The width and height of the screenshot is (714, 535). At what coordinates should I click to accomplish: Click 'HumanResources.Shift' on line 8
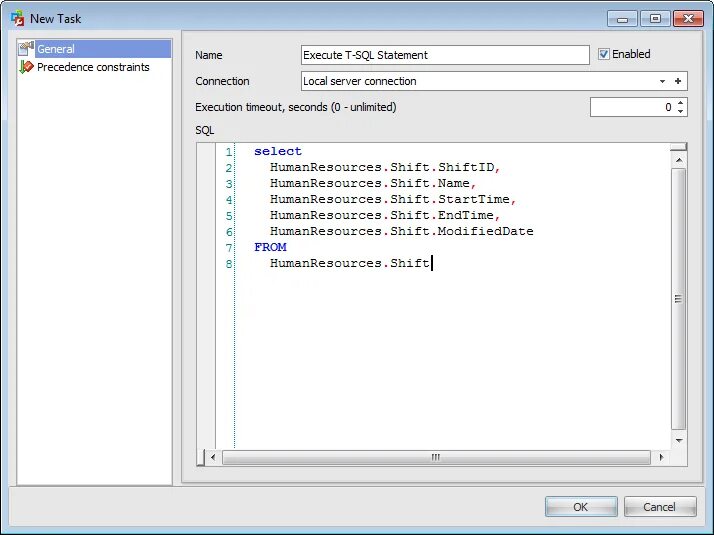[350, 263]
